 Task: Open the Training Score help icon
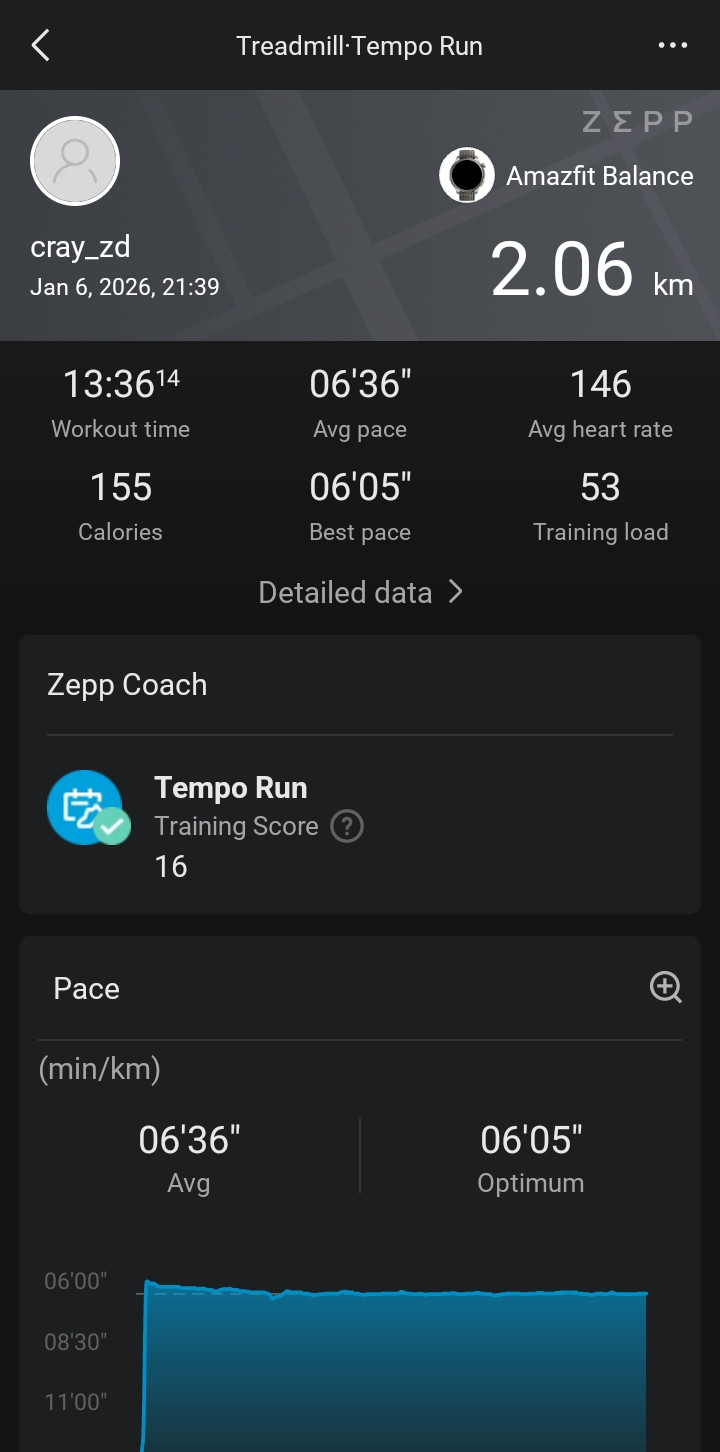347,826
